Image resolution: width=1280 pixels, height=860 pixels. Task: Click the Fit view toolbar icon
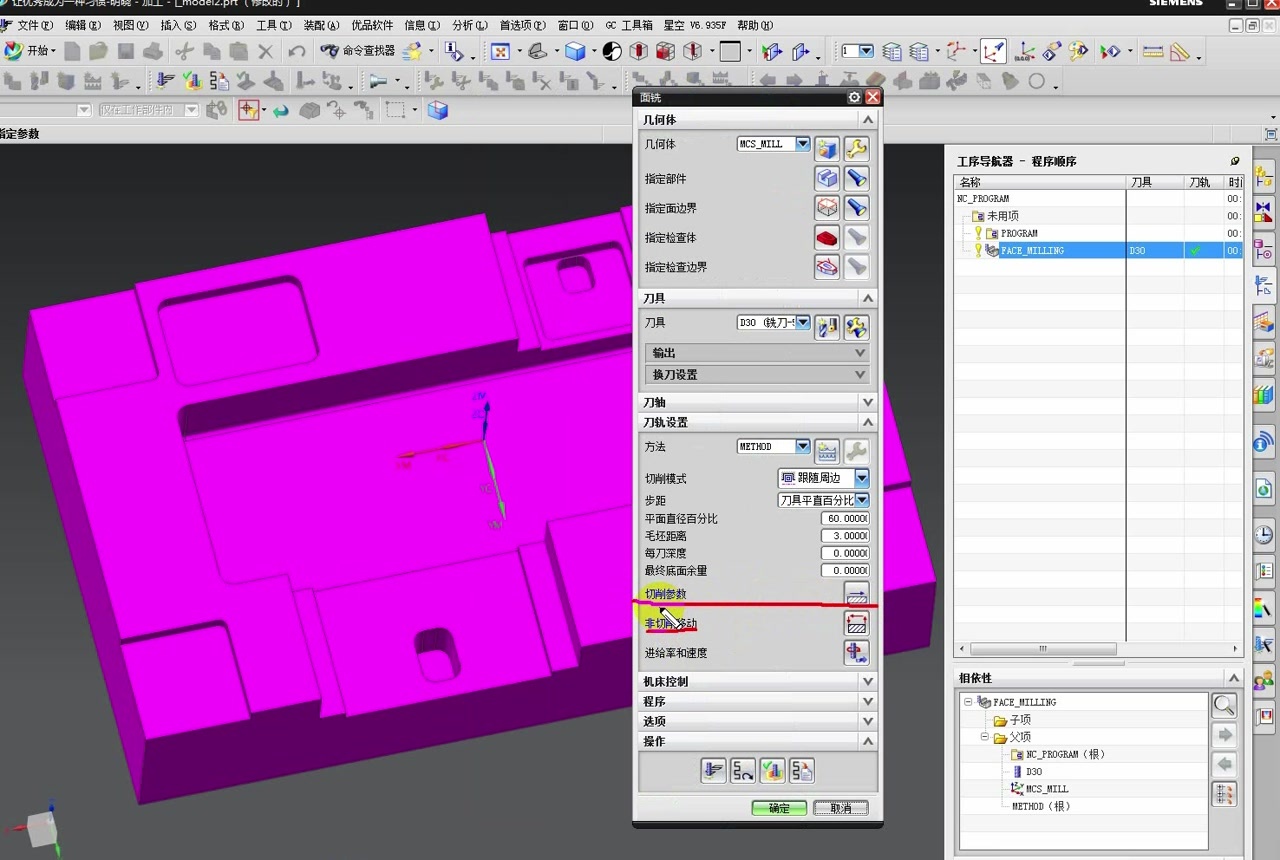tap(501, 51)
